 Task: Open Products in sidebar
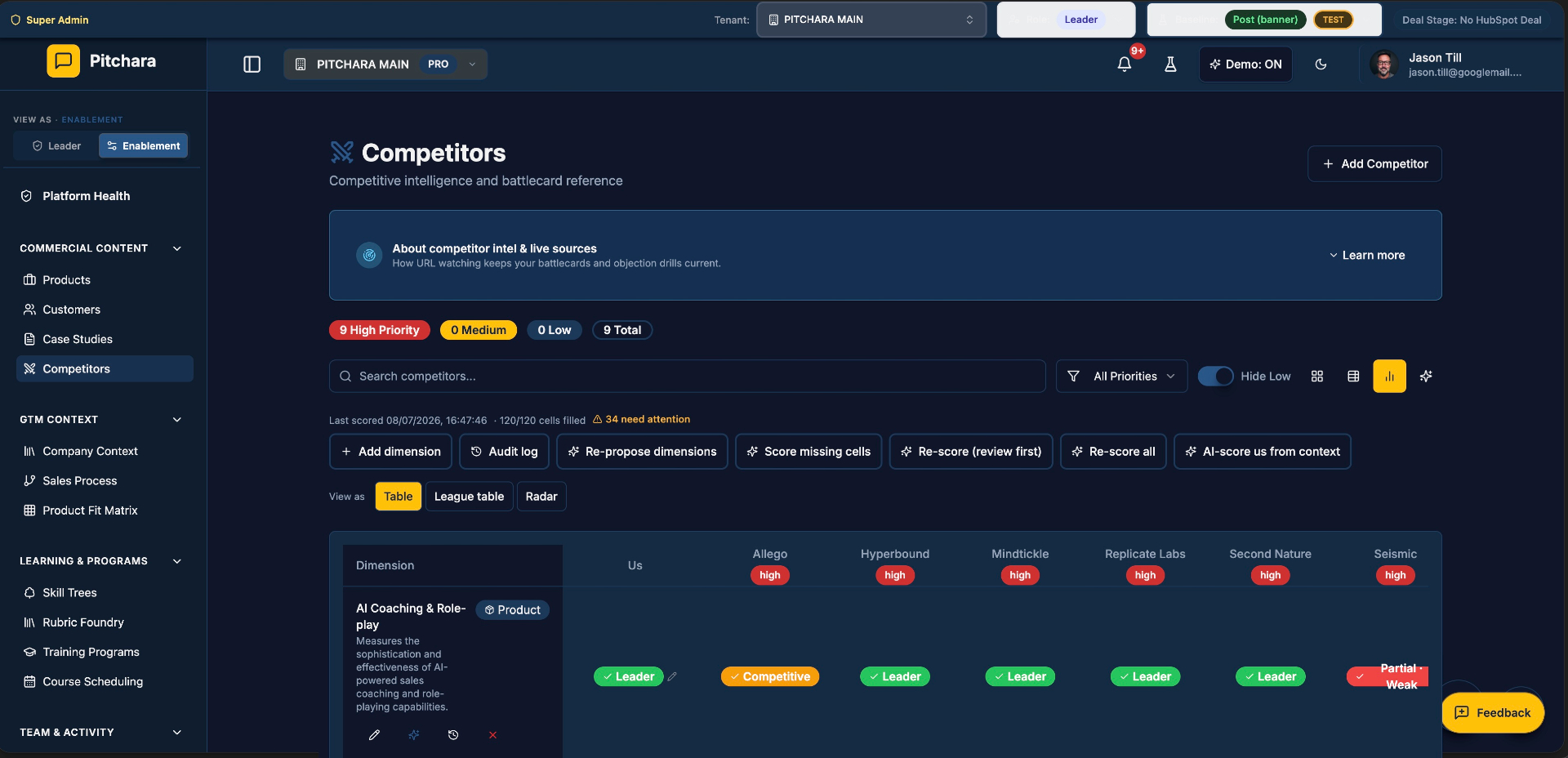tap(105, 280)
